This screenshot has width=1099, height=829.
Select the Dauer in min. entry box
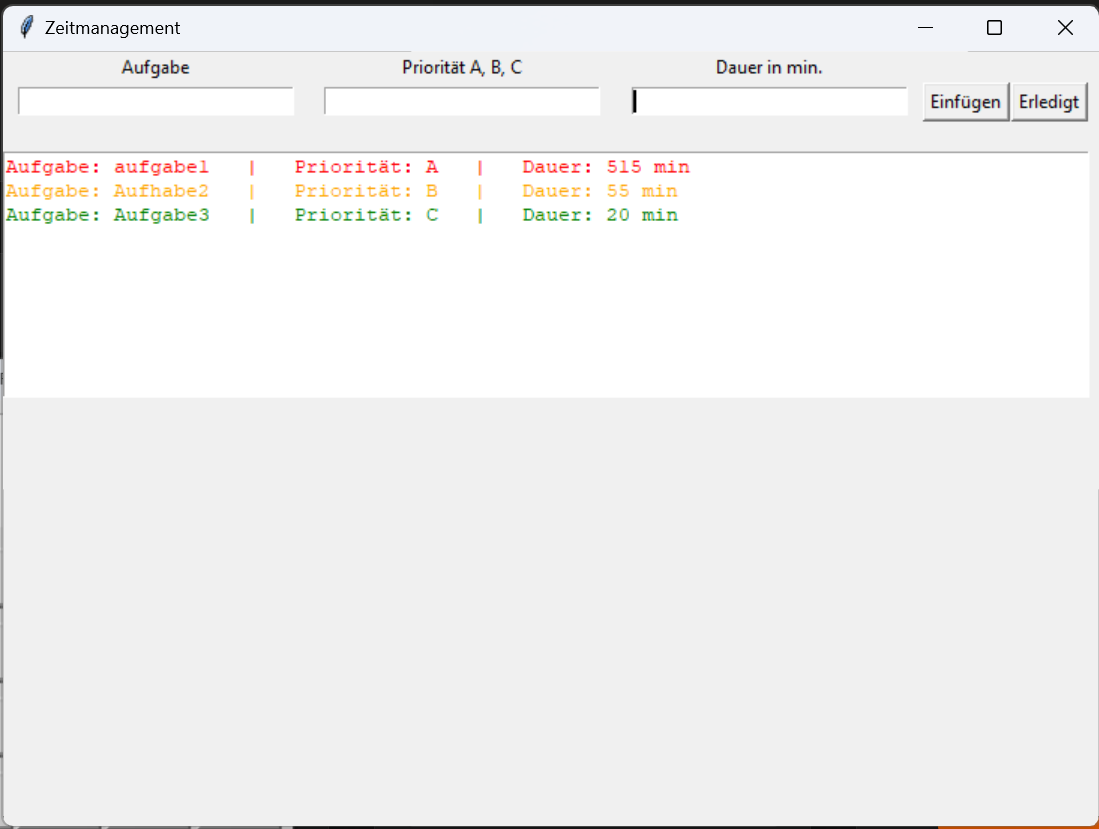coord(770,101)
